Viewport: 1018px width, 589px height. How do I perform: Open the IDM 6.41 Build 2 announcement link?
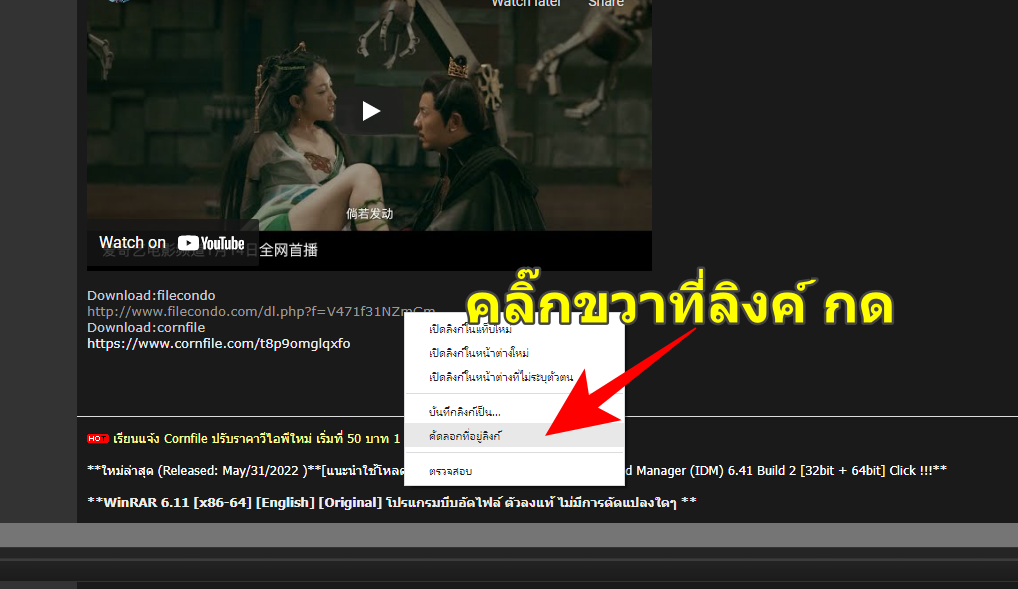517,470
